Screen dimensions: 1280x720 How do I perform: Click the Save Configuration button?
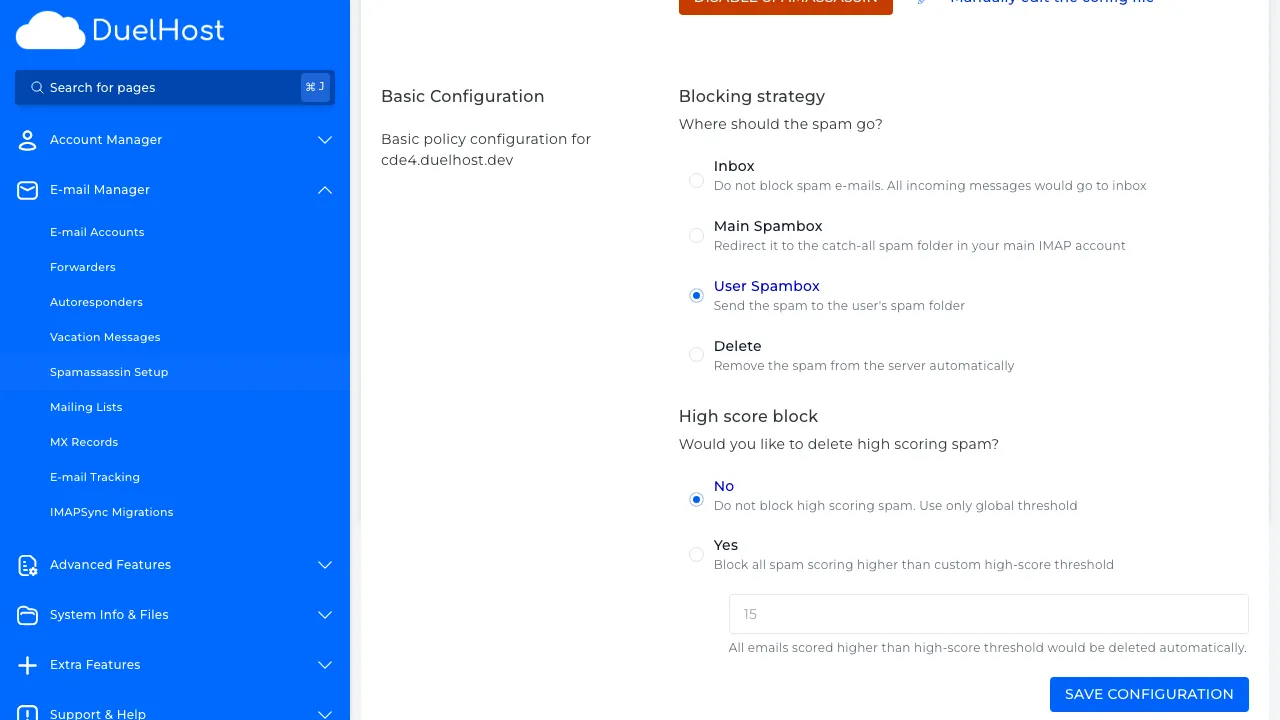coord(1148,694)
